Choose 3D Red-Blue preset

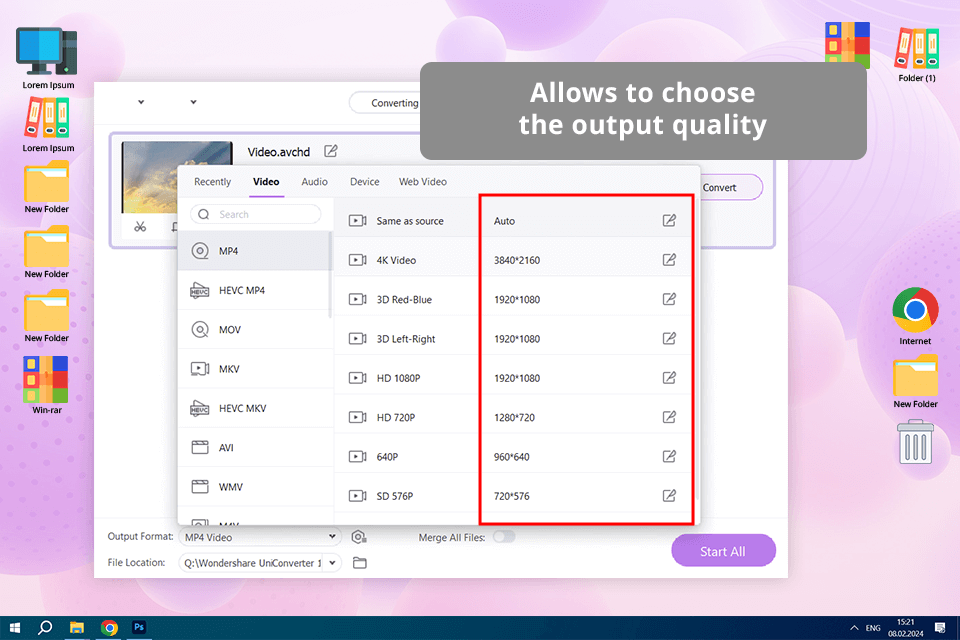(406, 299)
